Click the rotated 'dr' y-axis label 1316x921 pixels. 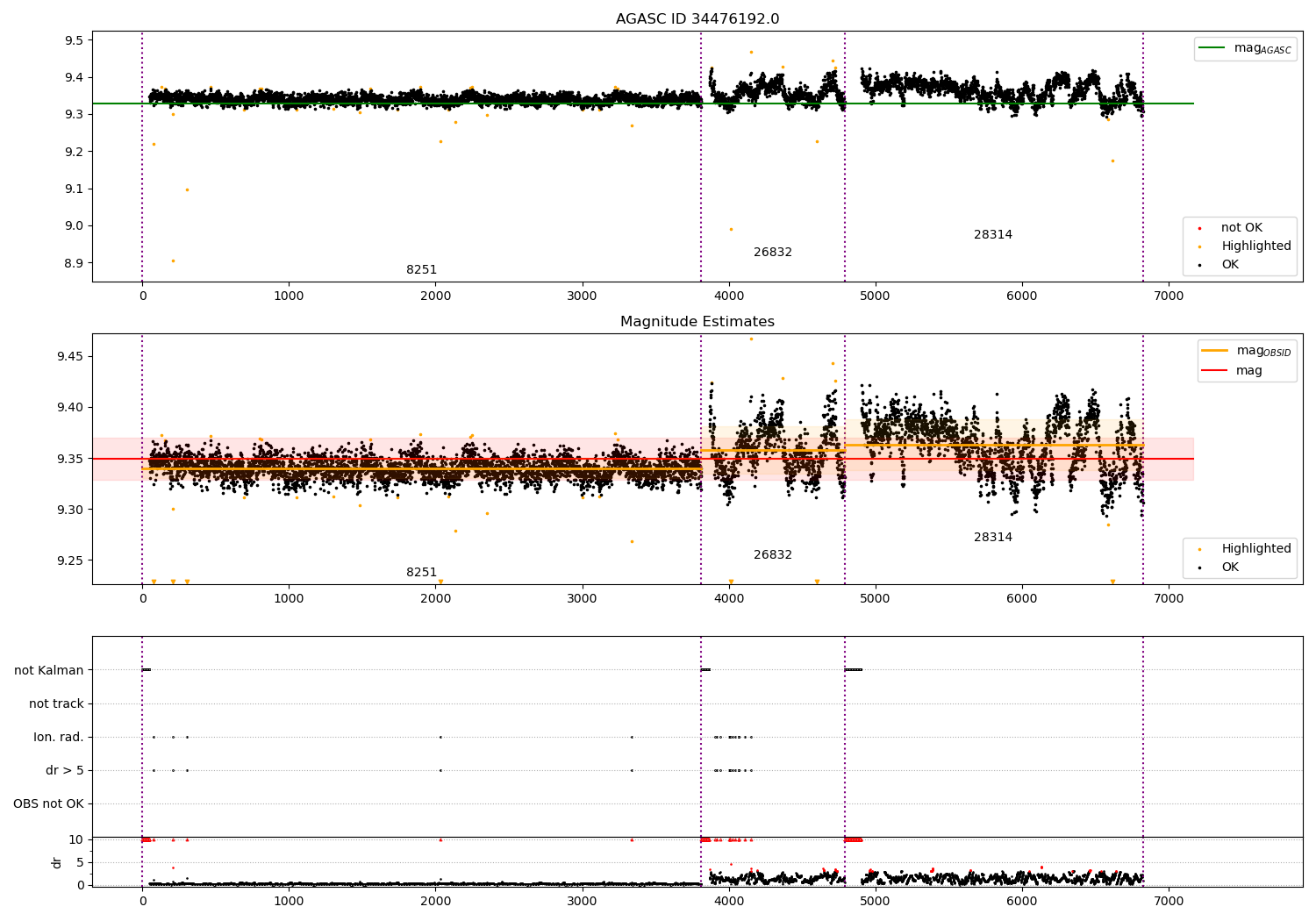[57, 862]
